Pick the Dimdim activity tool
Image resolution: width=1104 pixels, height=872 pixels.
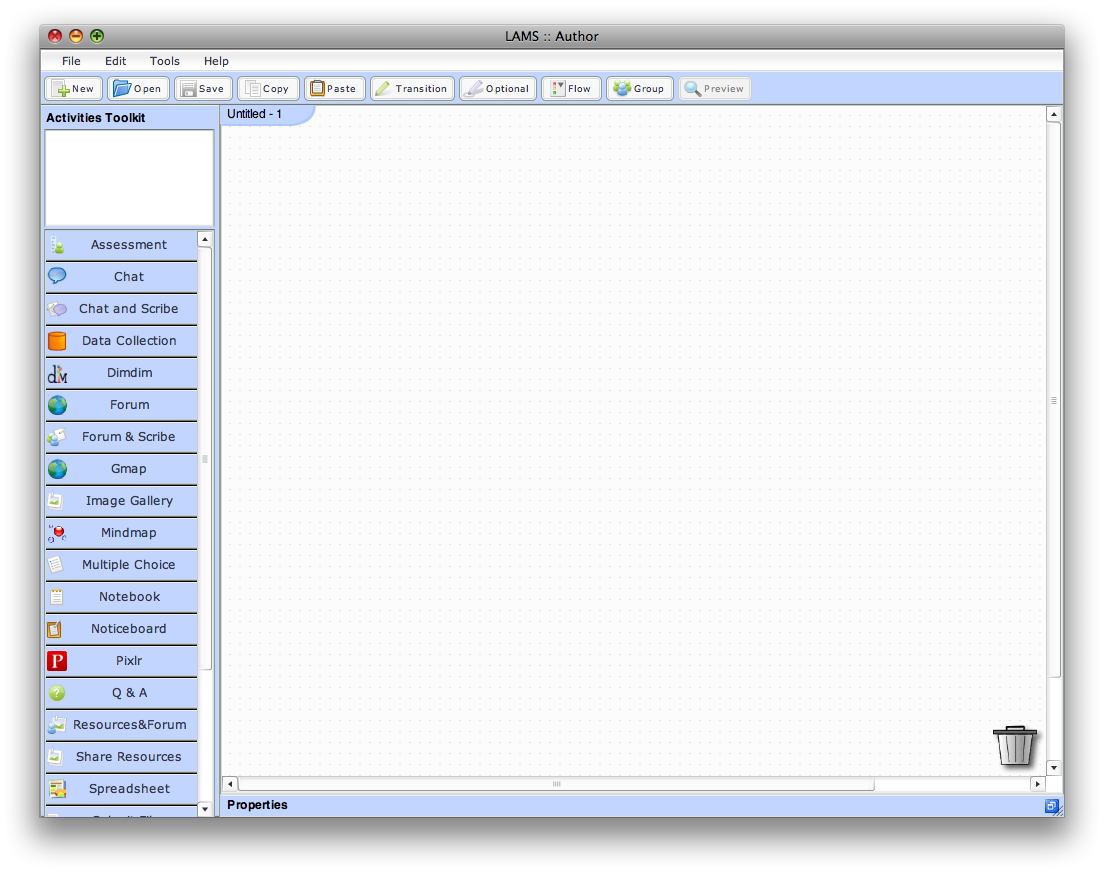point(121,373)
